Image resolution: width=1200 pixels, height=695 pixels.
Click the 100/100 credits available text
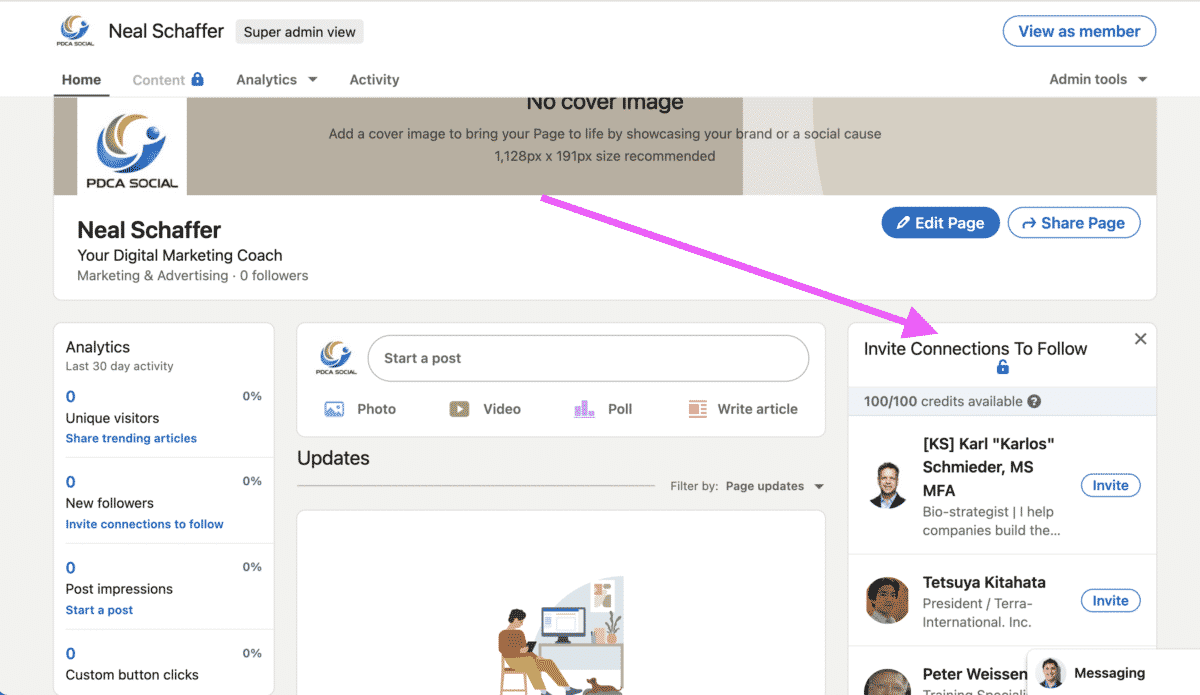coord(943,402)
